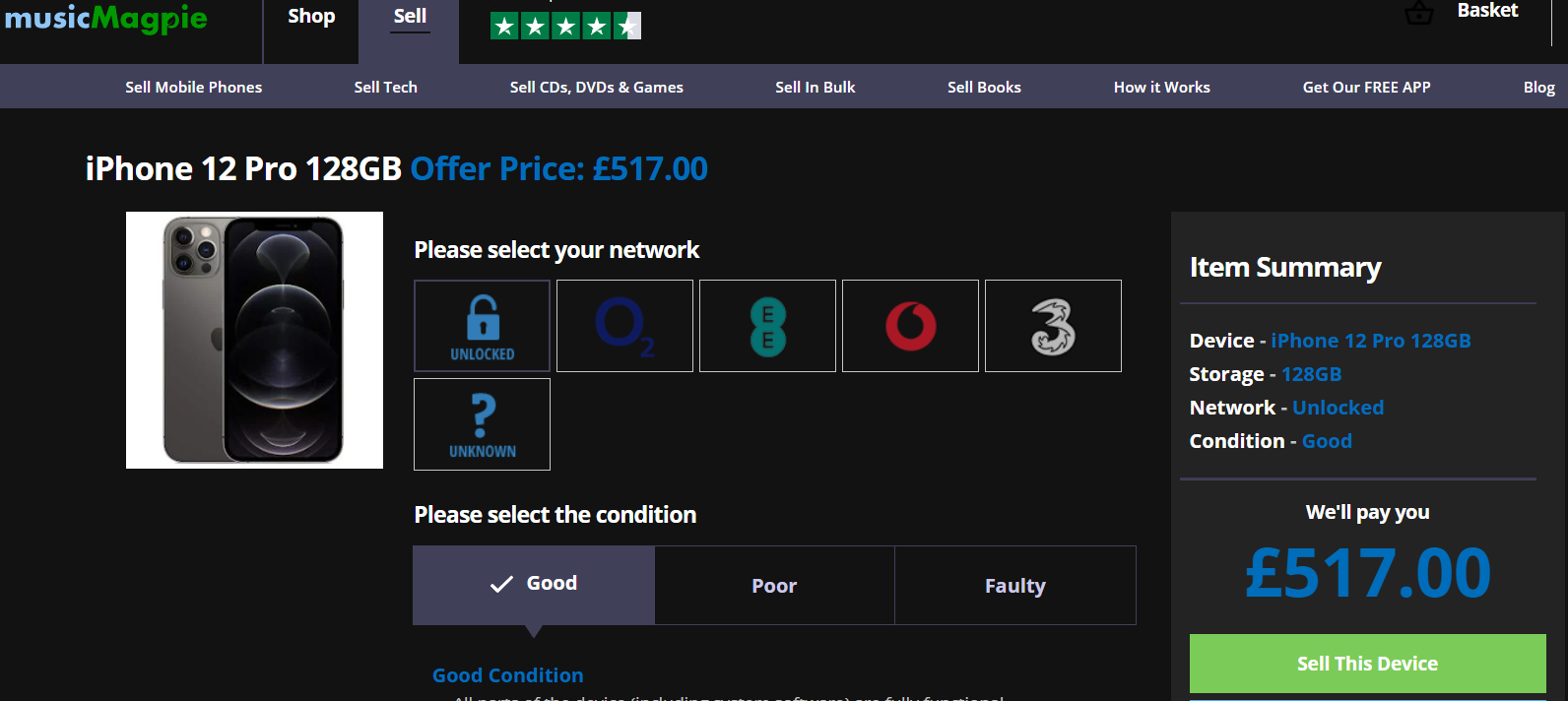Open the Trustpilot star rating
The width and height of the screenshot is (1568, 701).
coord(565,26)
